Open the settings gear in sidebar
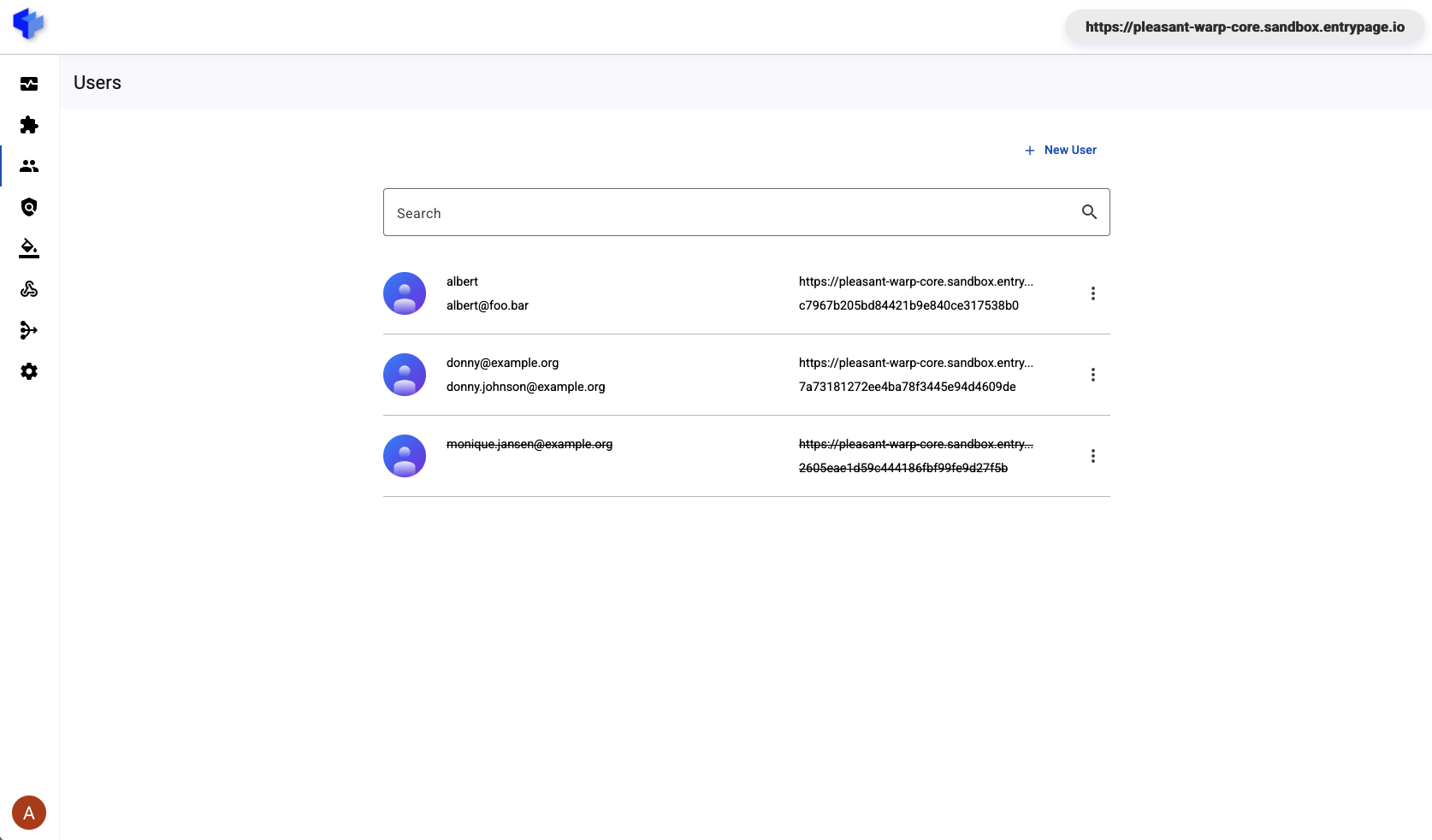The width and height of the screenshot is (1432, 840). pos(29,371)
